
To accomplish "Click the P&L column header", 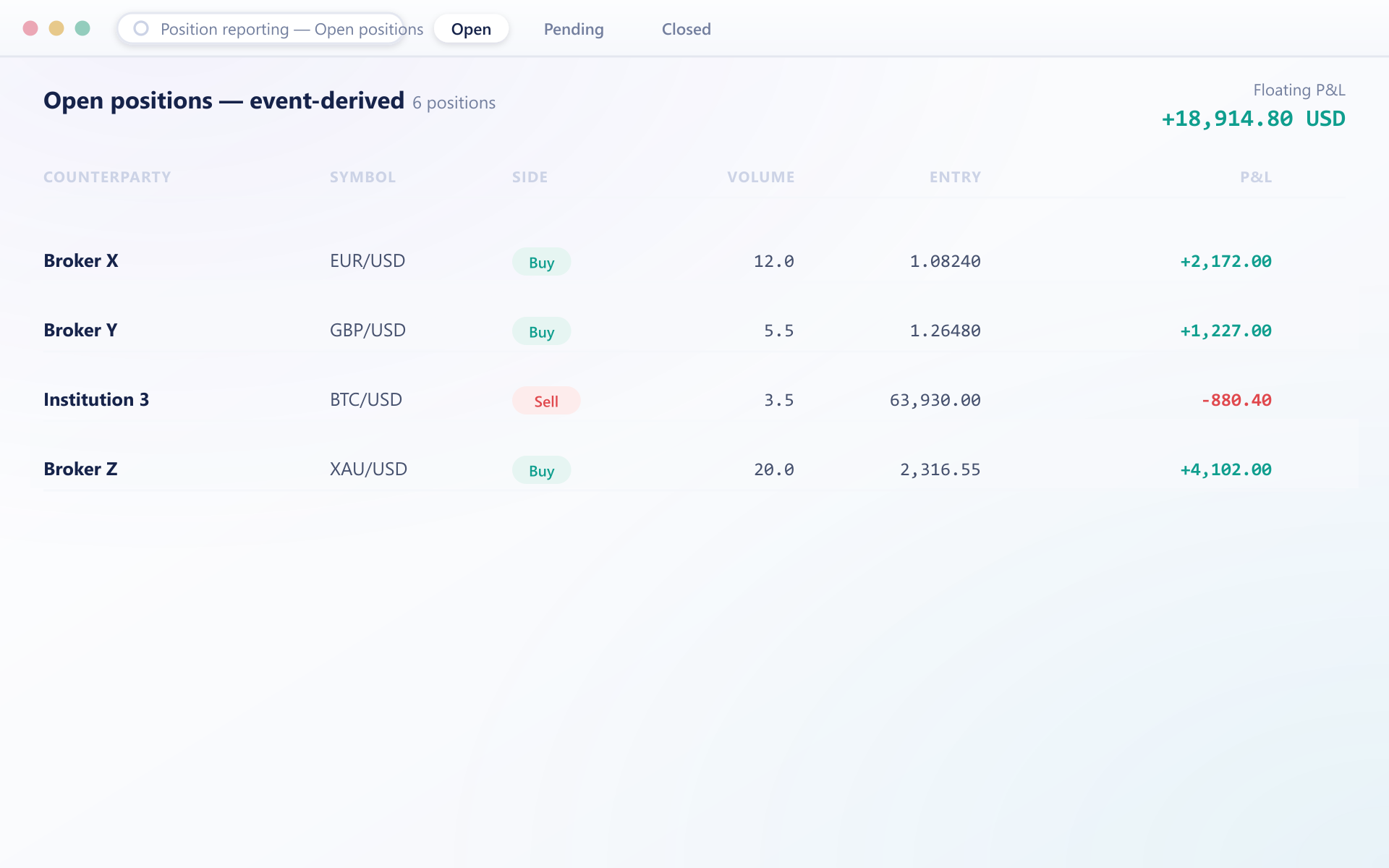I will (x=1256, y=177).
